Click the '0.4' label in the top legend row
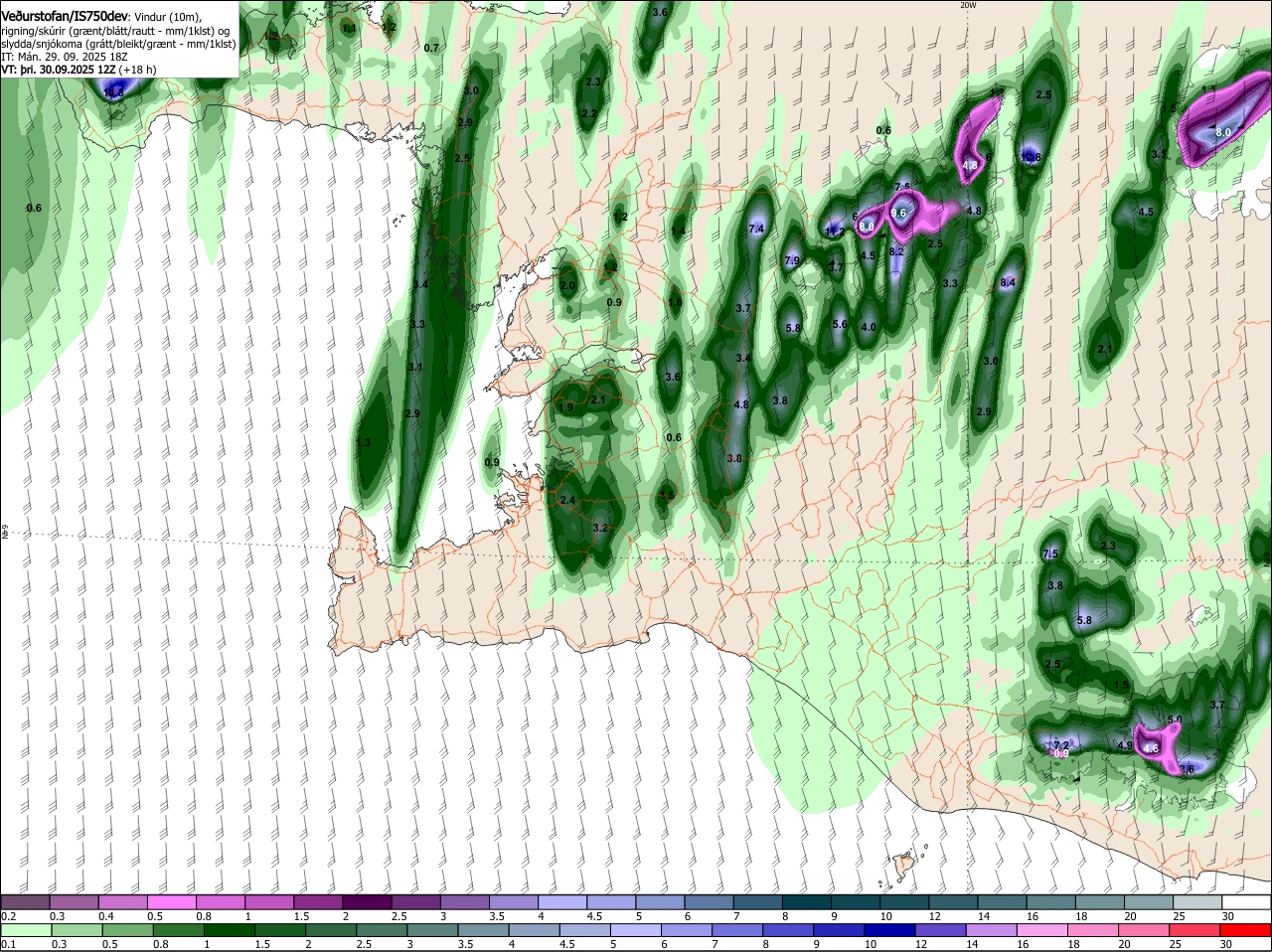 click(106, 916)
